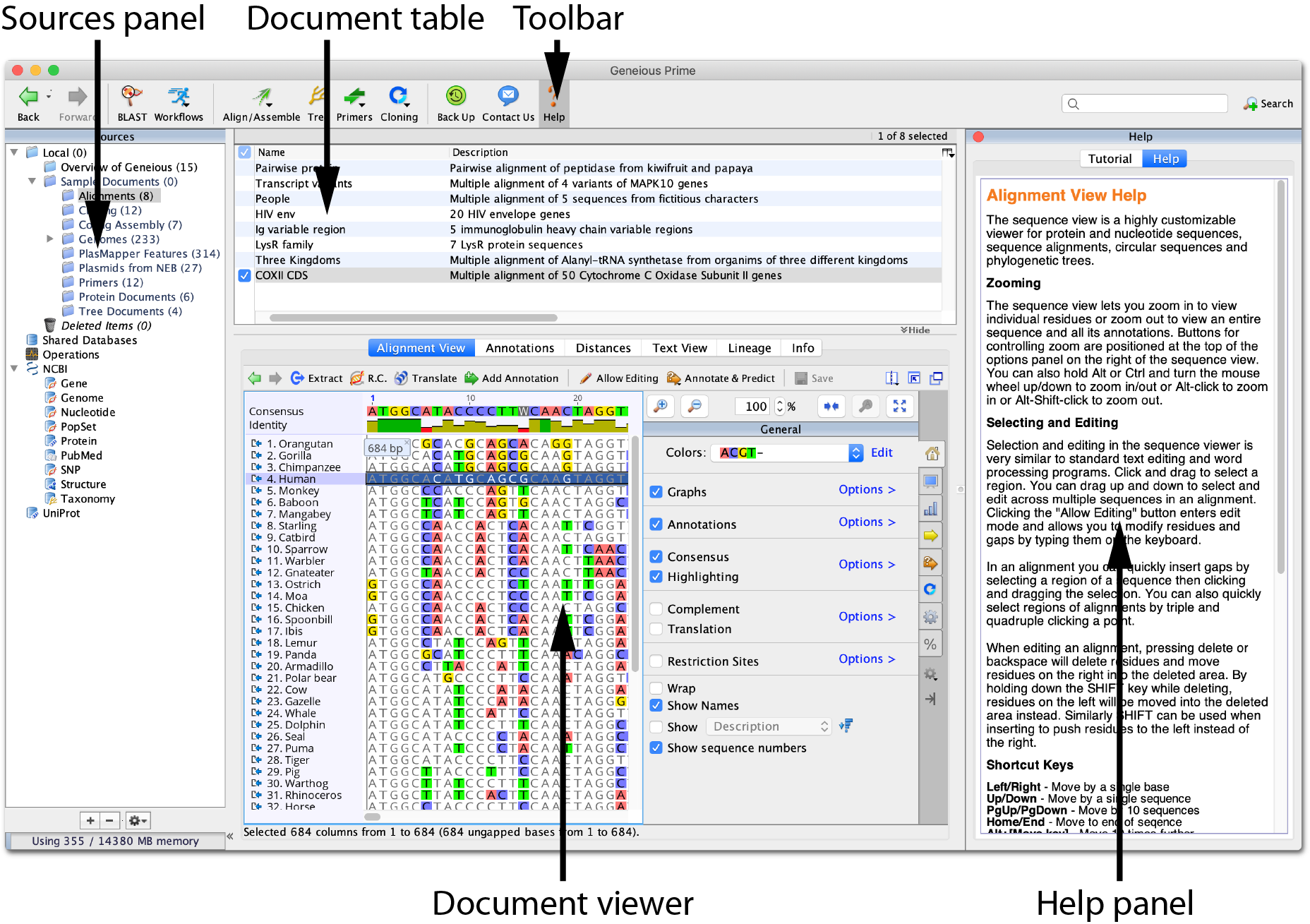Viewport: 1310px width, 924px height.
Task: Open the Graphs bar-chart side tab
Action: point(931,509)
